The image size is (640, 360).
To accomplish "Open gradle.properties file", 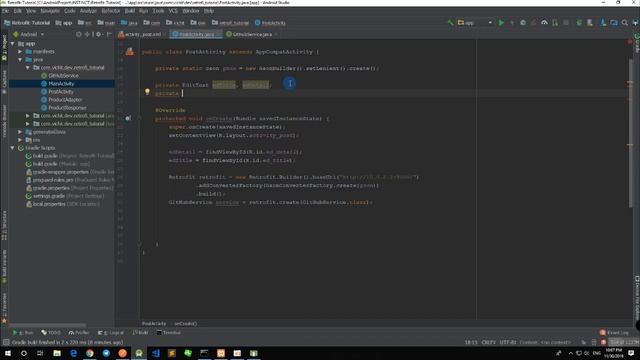I will click(51, 188).
